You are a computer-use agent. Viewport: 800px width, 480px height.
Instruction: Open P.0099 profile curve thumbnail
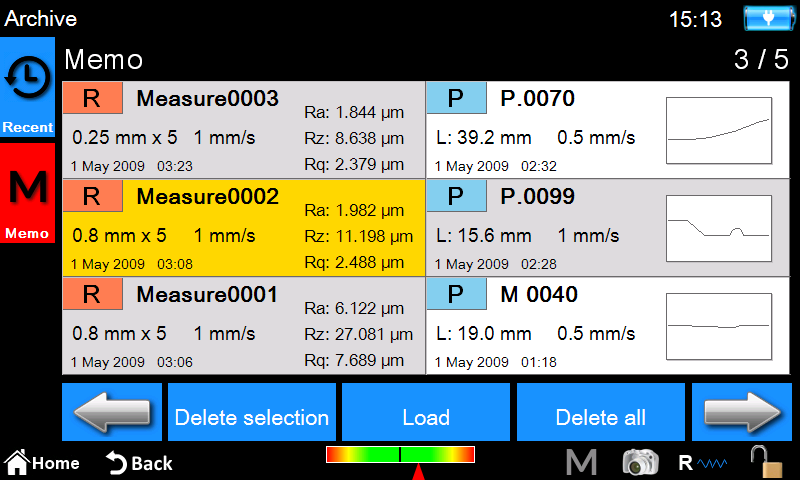coord(719,229)
